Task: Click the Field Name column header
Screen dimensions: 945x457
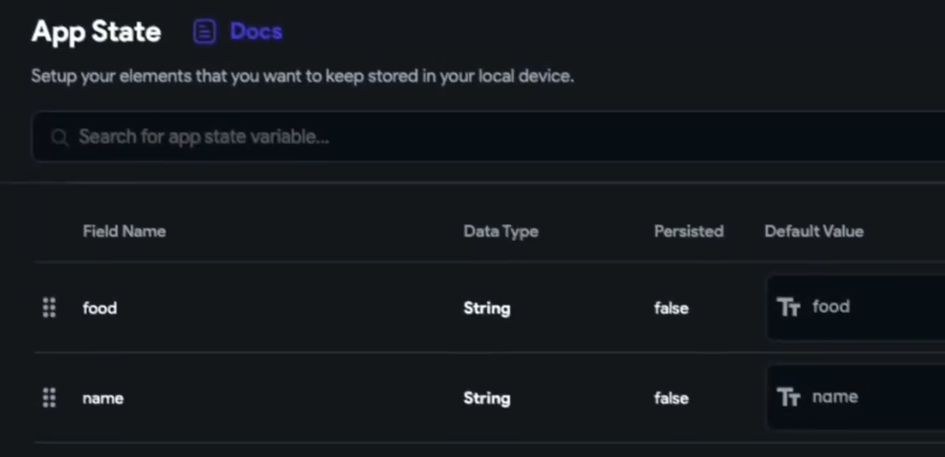Action: (x=124, y=231)
